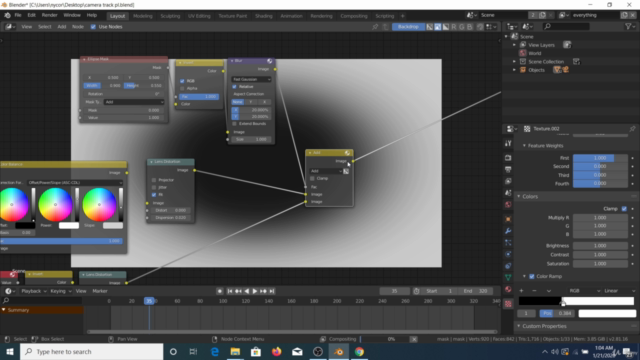
Task: Launch Blender app menu icon
Action: [7, 16]
